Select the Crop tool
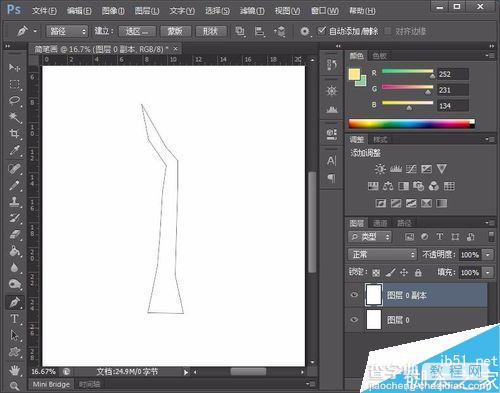The height and width of the screenshot is (393, 500). click(14, 134)
